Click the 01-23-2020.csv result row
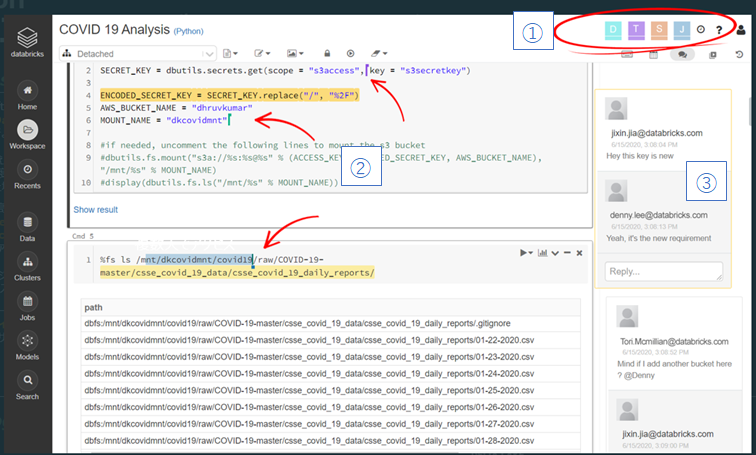Viewport: 756px width, 455px height. (331, 357)
